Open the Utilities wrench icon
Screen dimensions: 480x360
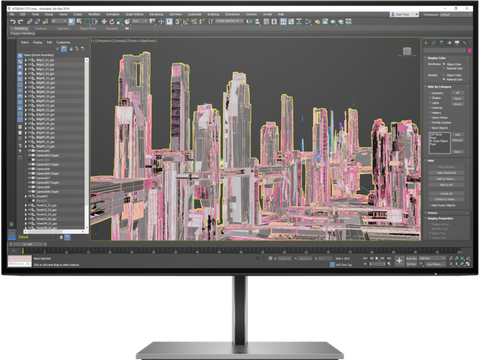click(465, 43)
